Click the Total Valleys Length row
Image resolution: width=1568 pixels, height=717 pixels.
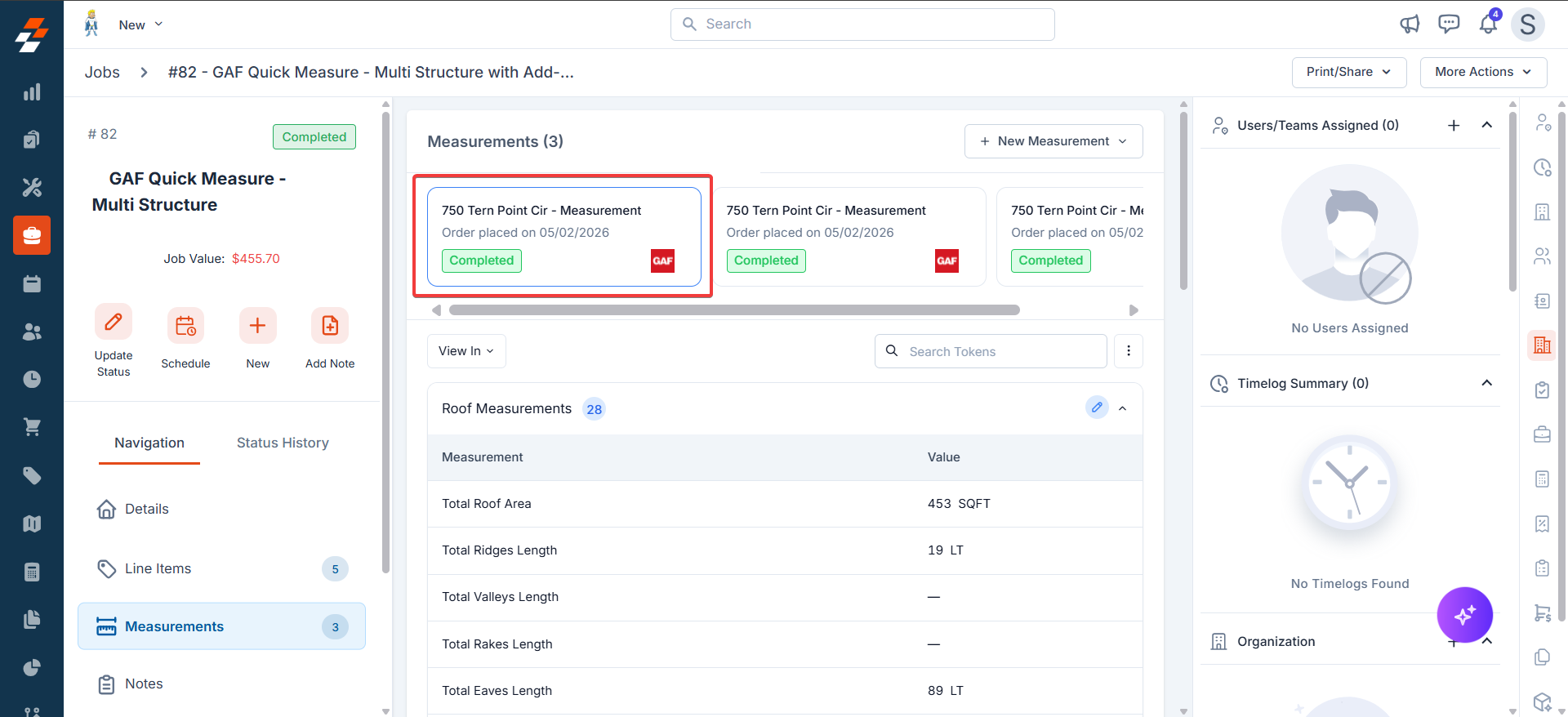(785, 597)
